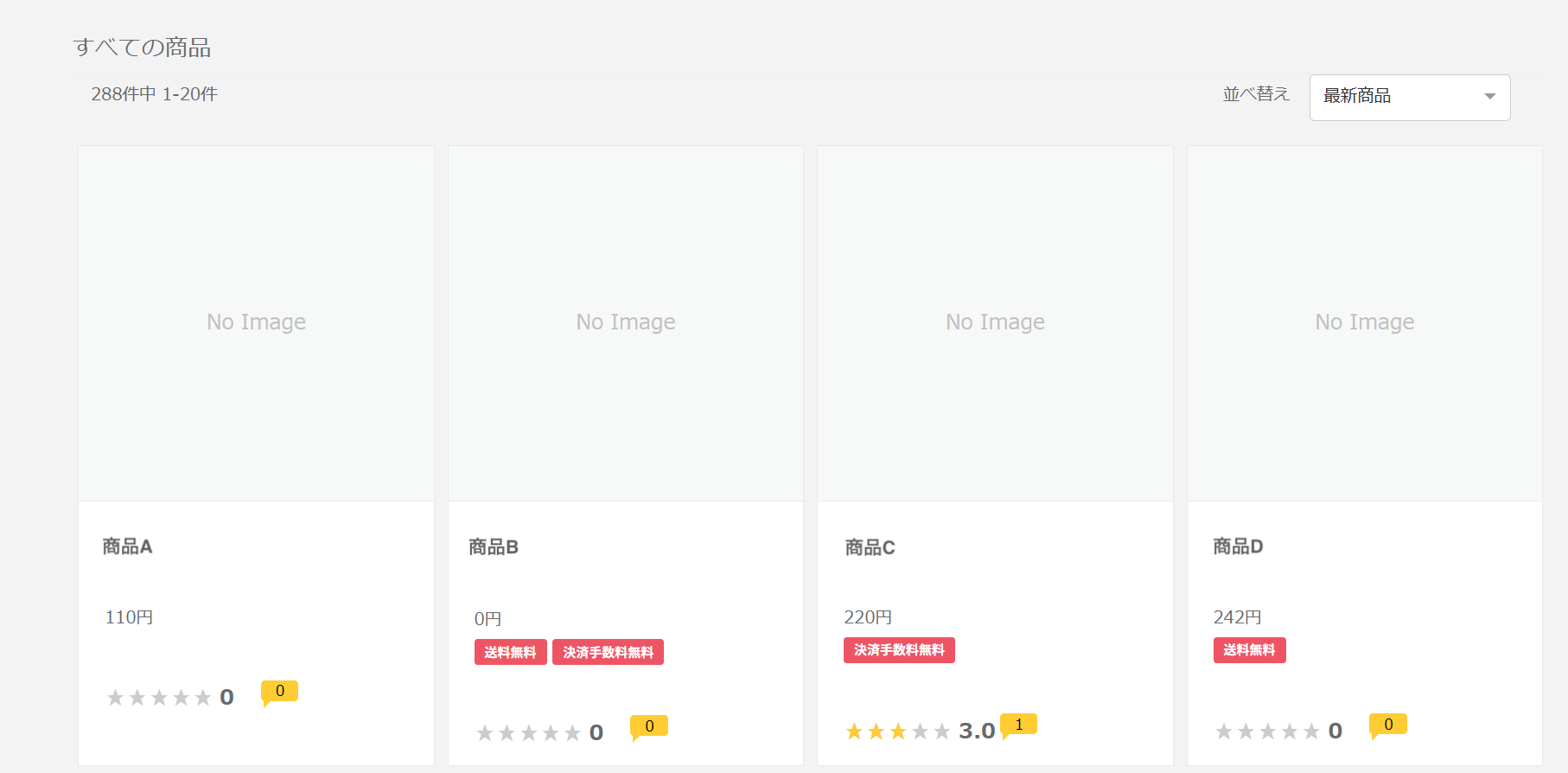Click the 288件中 1-20件 result count
Image resolution: width=1568 pixels, height=773 pixels.
154,94
